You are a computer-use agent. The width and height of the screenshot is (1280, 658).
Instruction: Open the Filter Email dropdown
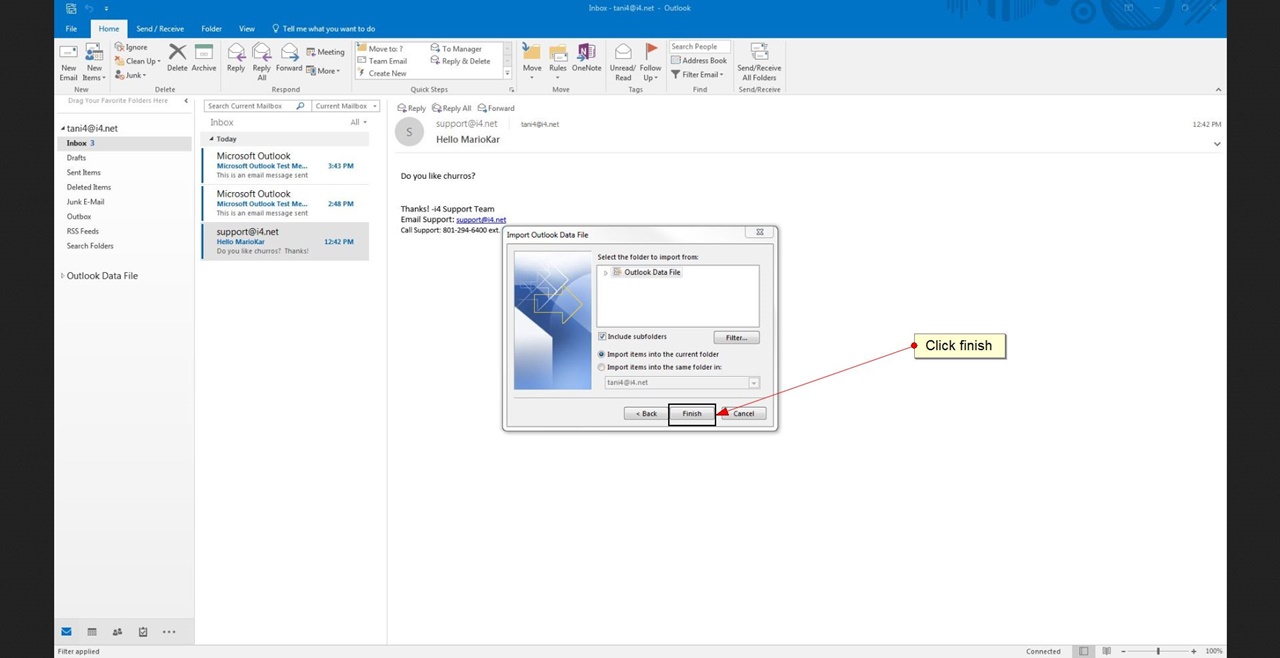coord(697,74)
